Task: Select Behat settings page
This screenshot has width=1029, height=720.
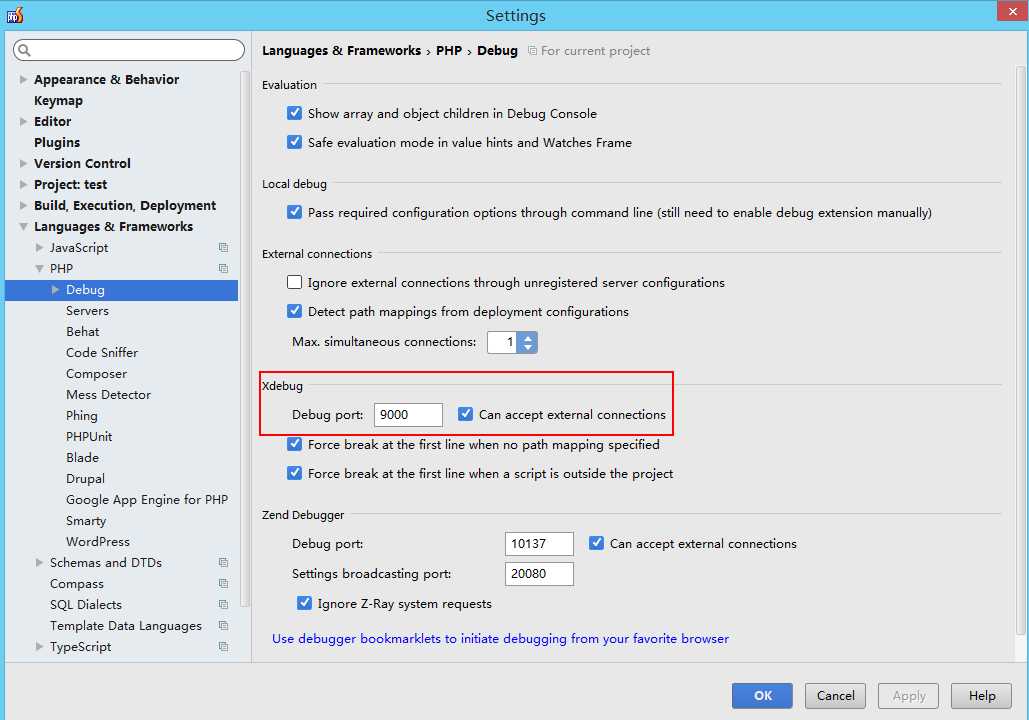Action: tap(83, 331)
